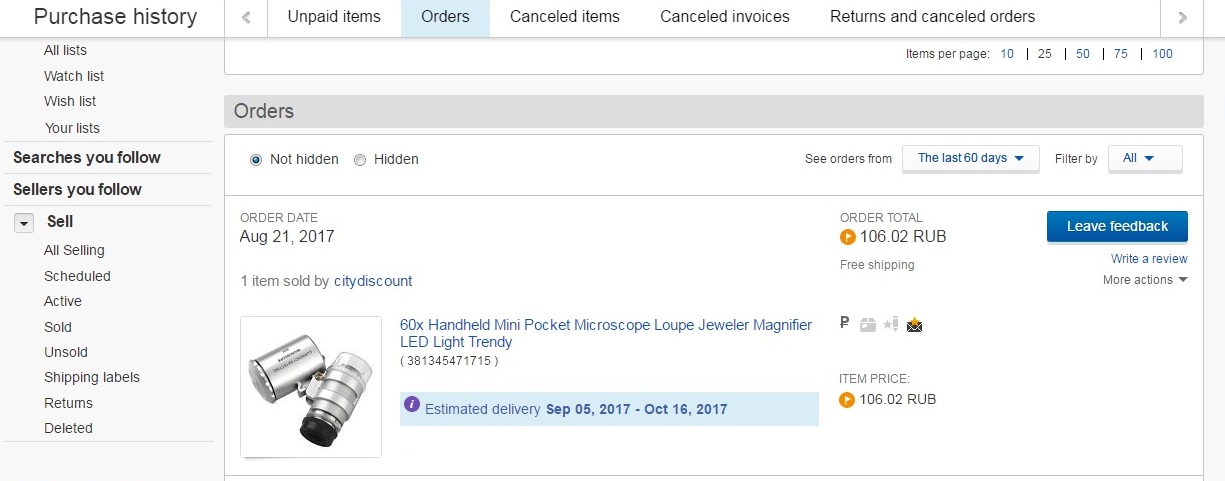This screenshot has height=481, width=1225.
Task: Click the orange icon beside item price
Action: pyautogui.click(x=847, y=400)
